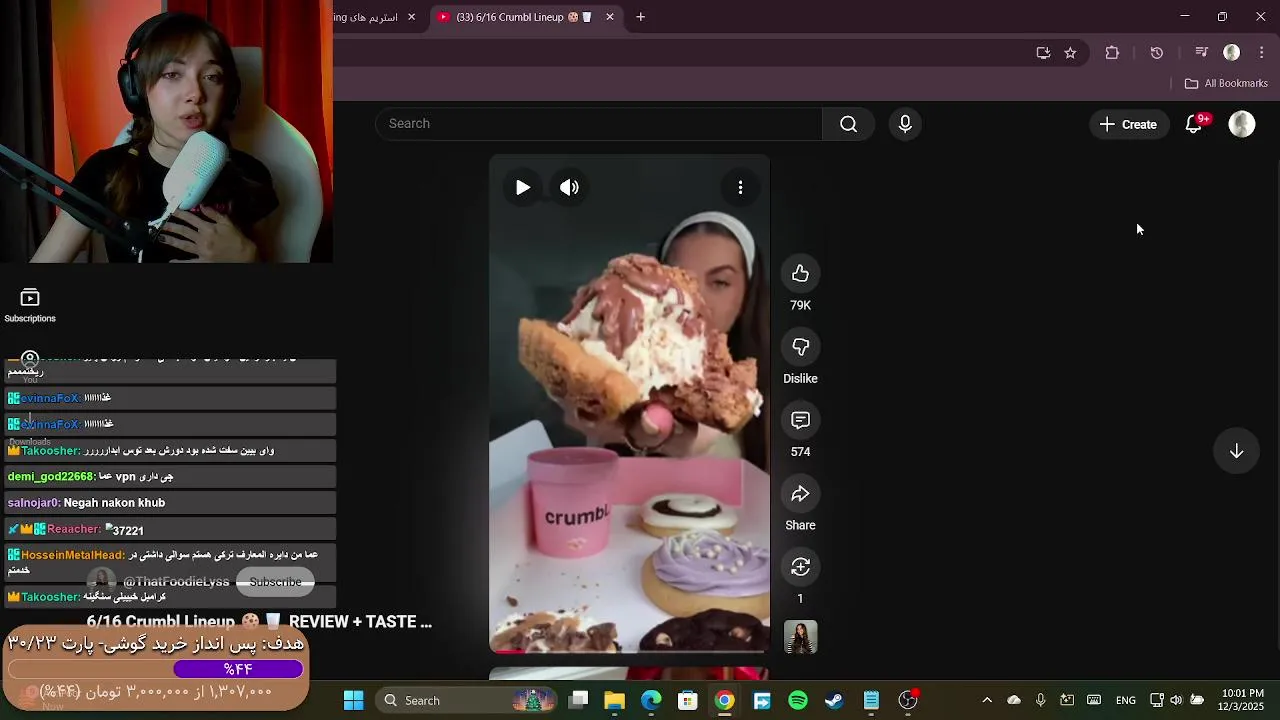The height and width of the screenshot is (720, 1280).
Task: Open media controls icon in toolbar
Action: click(1202, 53)
